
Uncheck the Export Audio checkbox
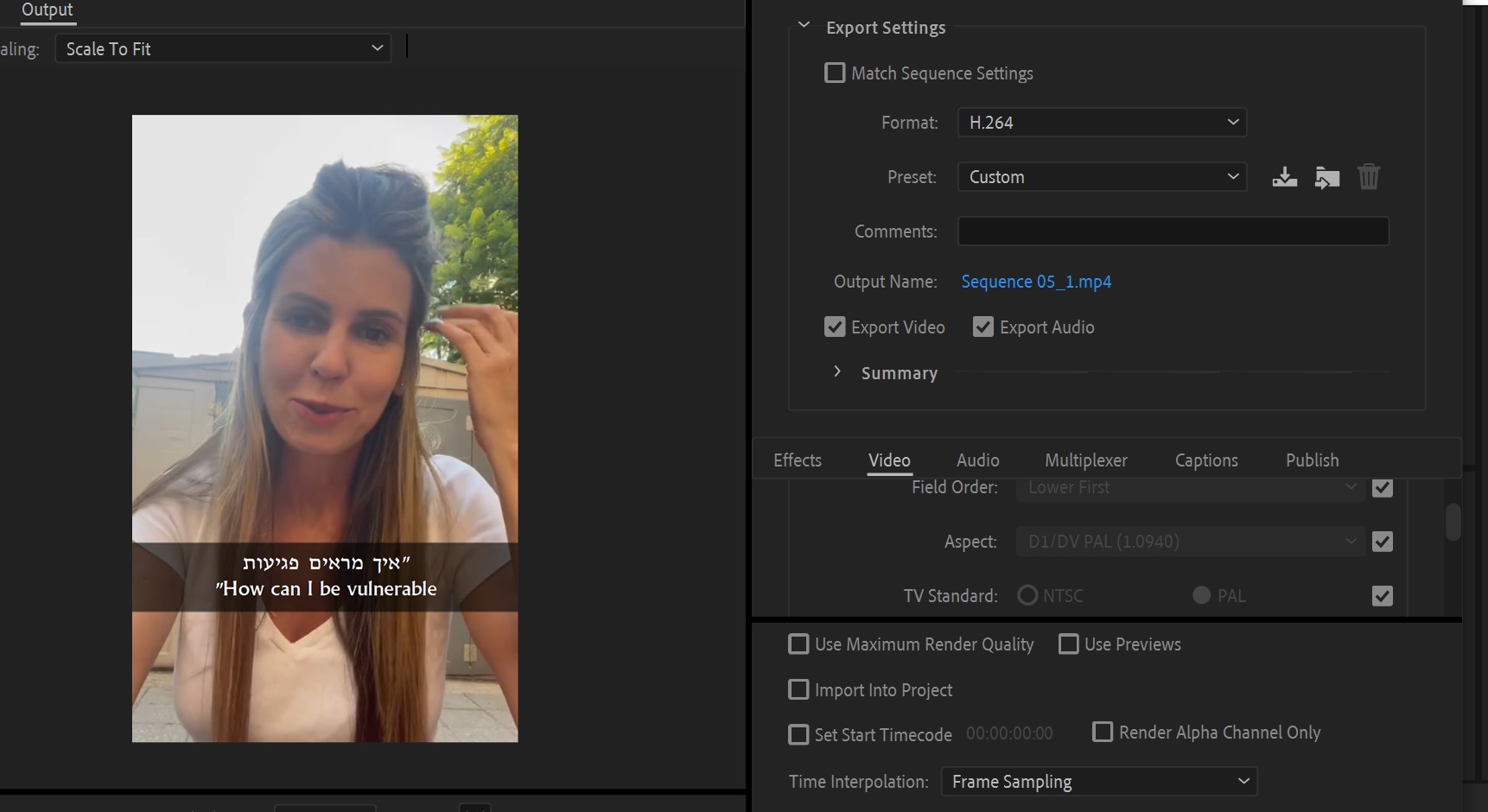(x=982, y=327)
